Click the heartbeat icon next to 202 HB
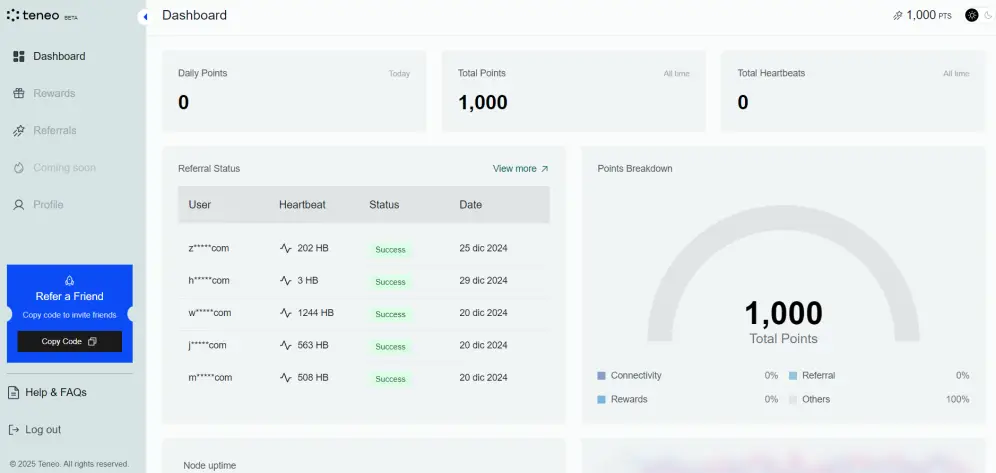The width and height of the screenshot is (996, 473). (x=286, y=248)
